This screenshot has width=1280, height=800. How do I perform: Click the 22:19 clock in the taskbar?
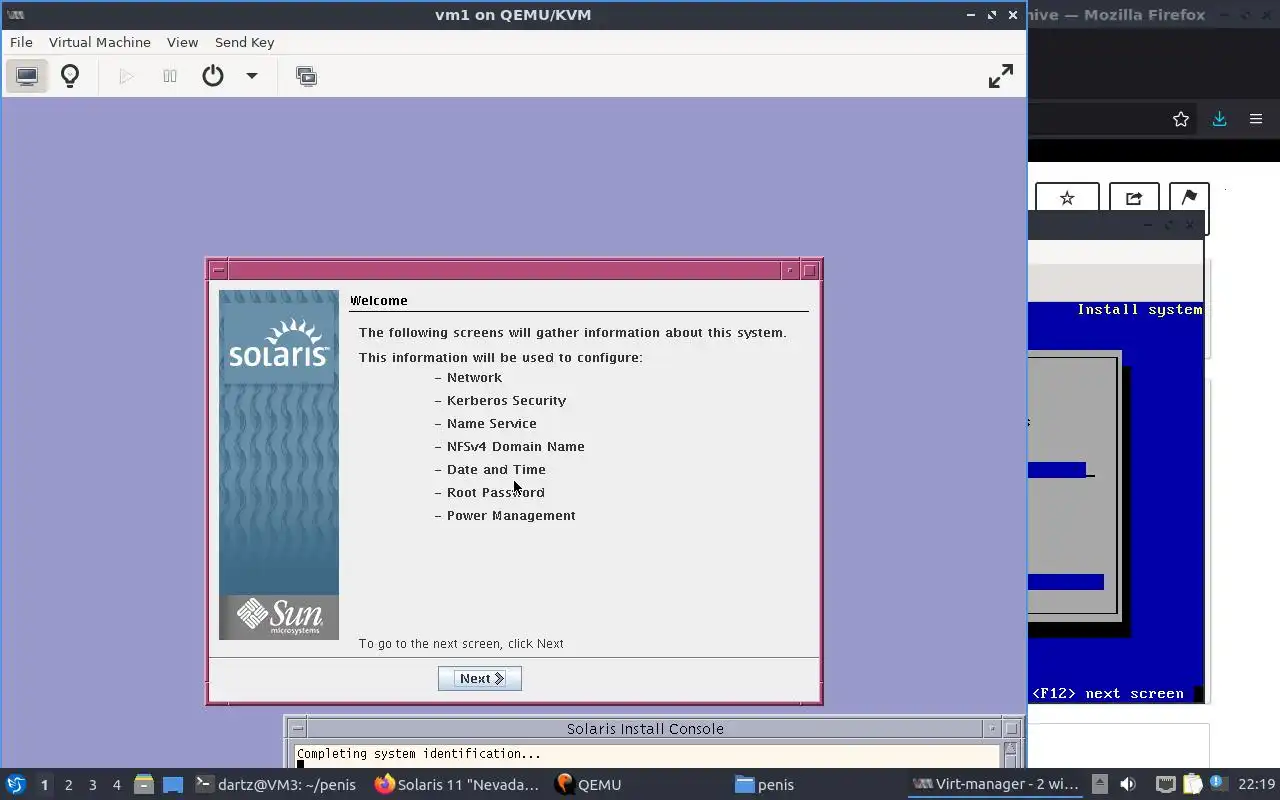click(1256, 784)
